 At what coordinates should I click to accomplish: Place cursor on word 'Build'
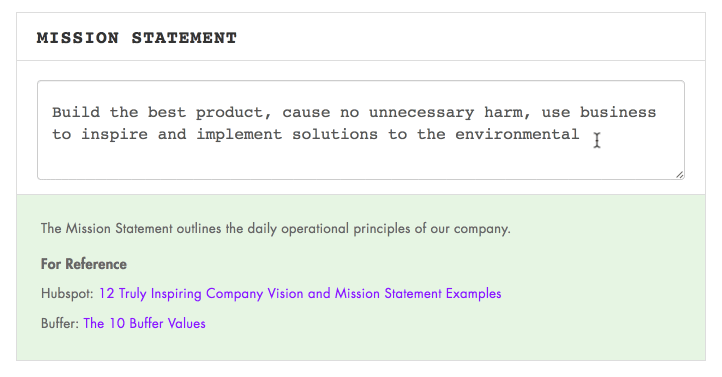coord(76,112)
